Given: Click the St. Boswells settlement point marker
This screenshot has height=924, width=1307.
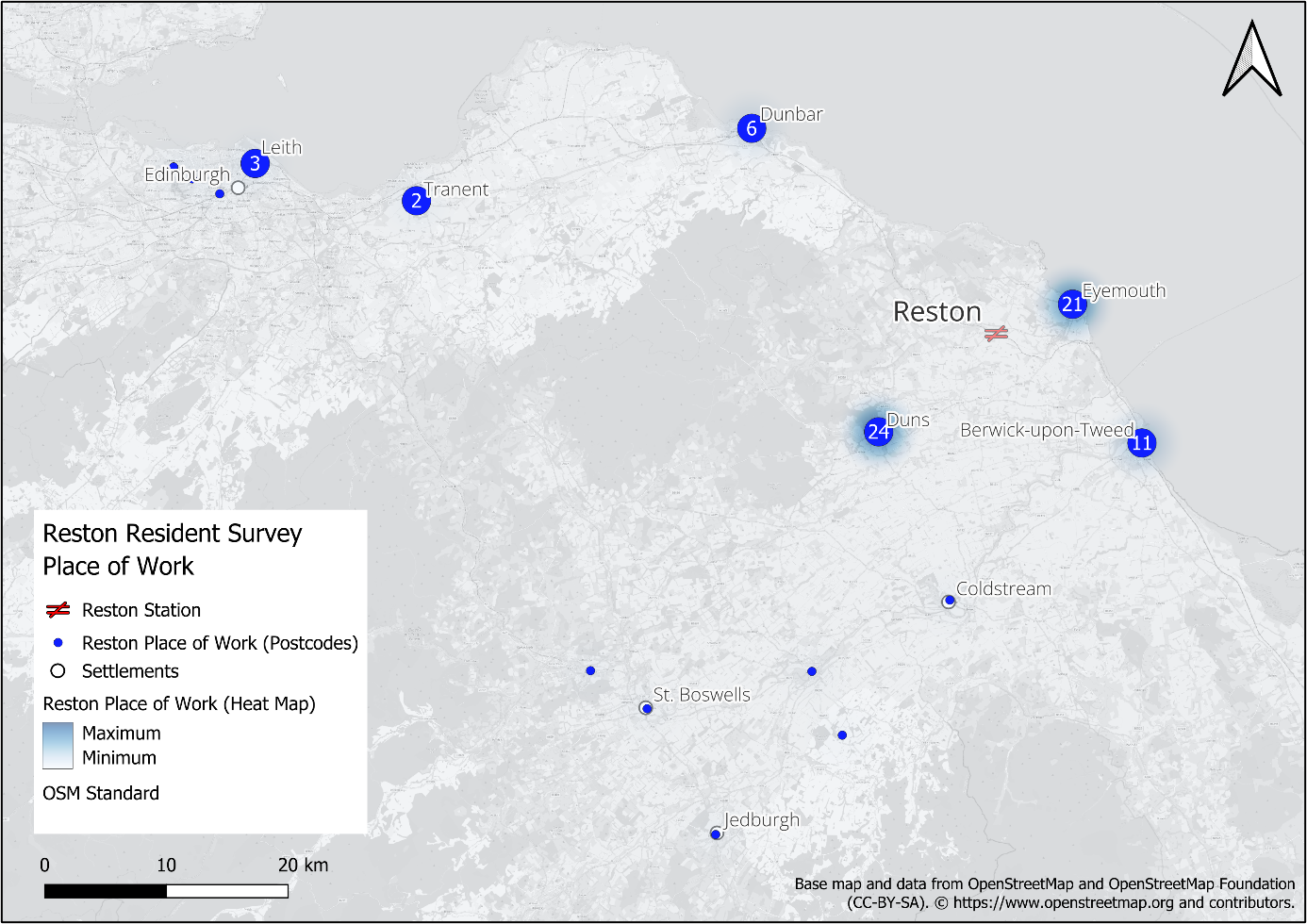Looking at the screenshot, I should pos(646,707).
